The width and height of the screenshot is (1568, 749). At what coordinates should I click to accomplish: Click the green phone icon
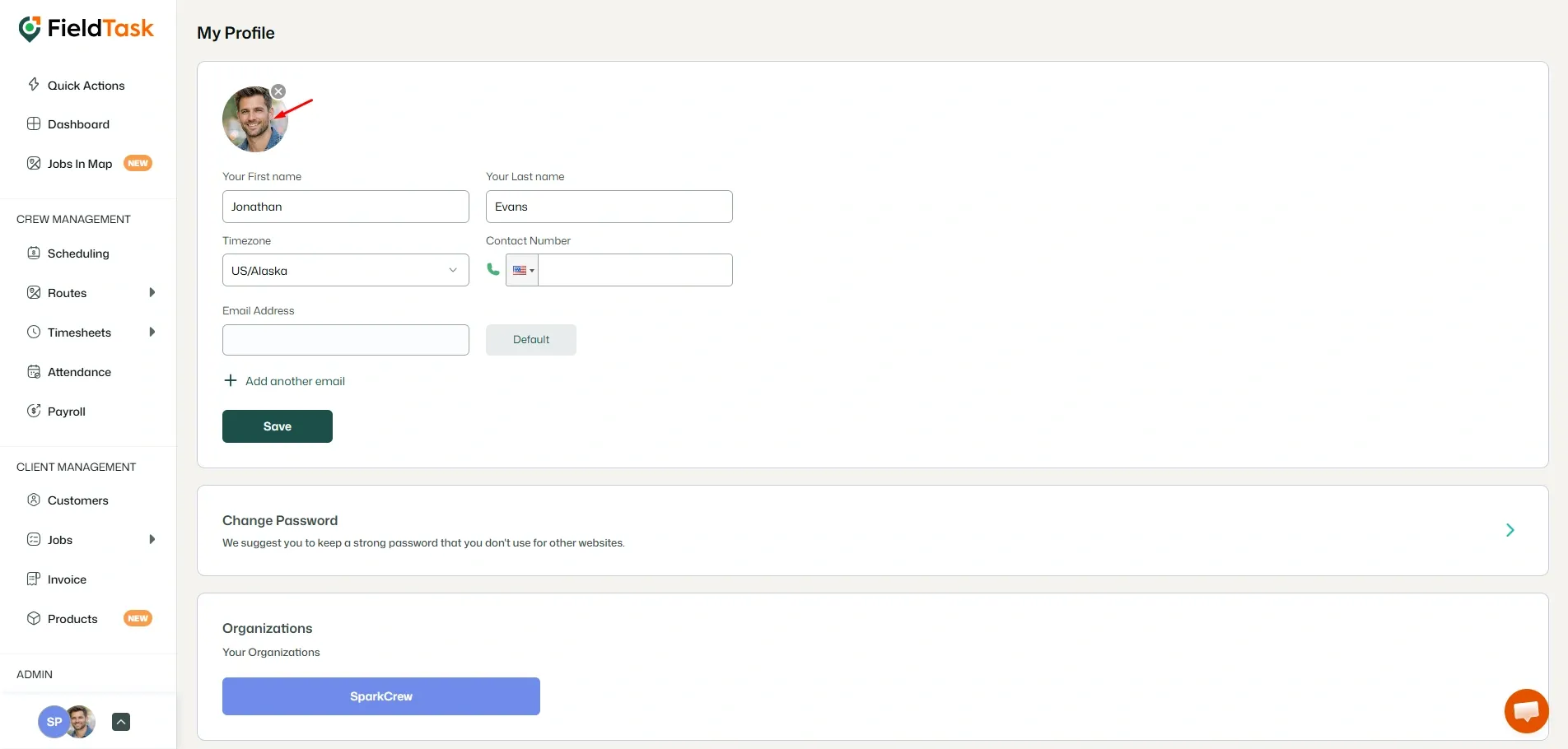493,269
